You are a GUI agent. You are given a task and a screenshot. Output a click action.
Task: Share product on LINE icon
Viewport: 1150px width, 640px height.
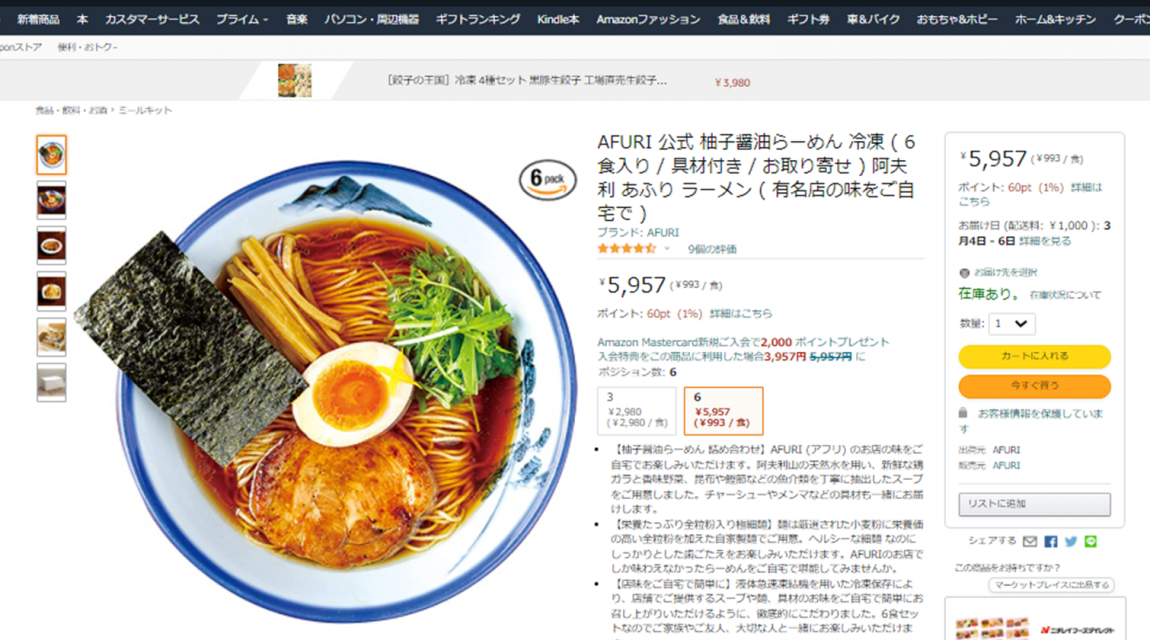tap(1091, 542)
